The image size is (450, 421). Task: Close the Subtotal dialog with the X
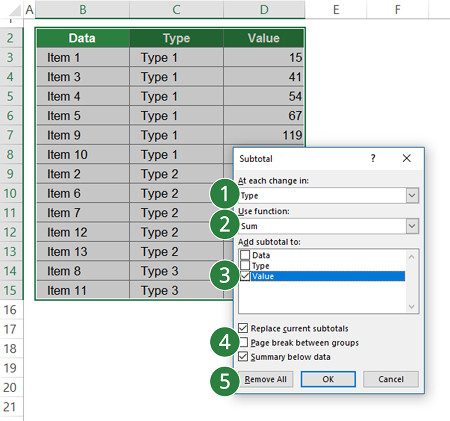click(407, 158)
